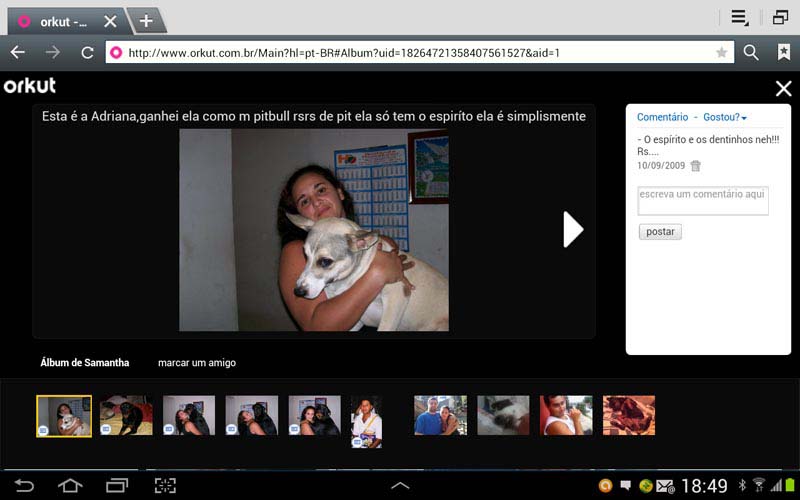
Task: Select the second album thumbnail
Action: (127, 415)
